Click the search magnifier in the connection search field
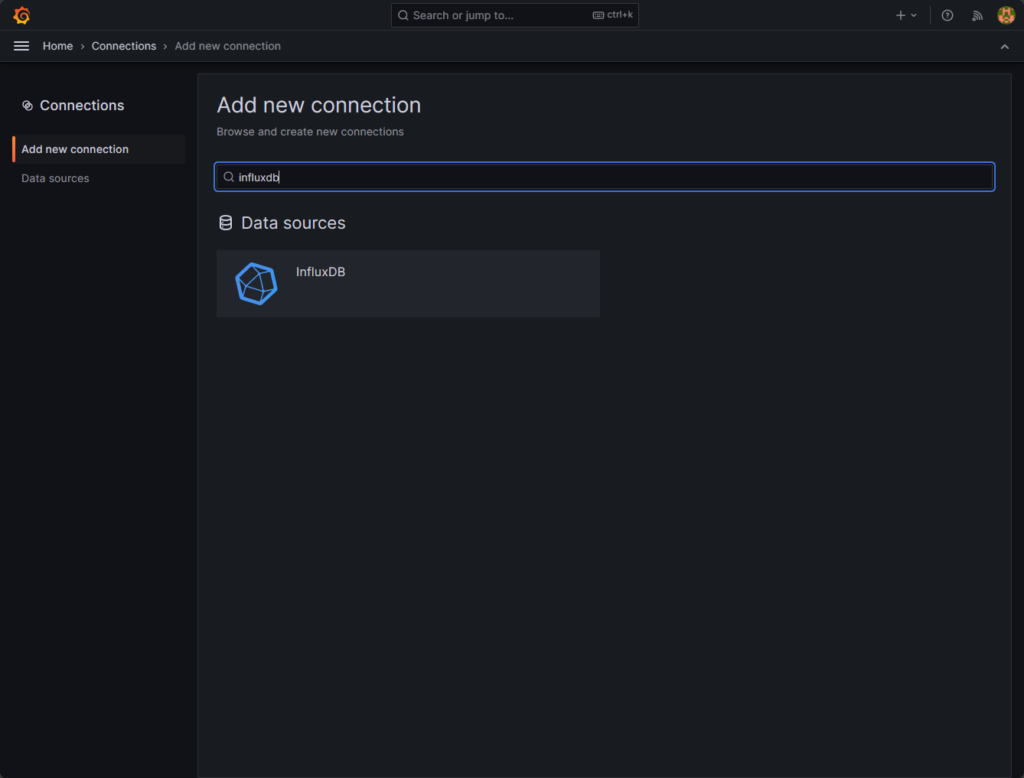This screenshot has width=1024, height=778. point(229,176)
